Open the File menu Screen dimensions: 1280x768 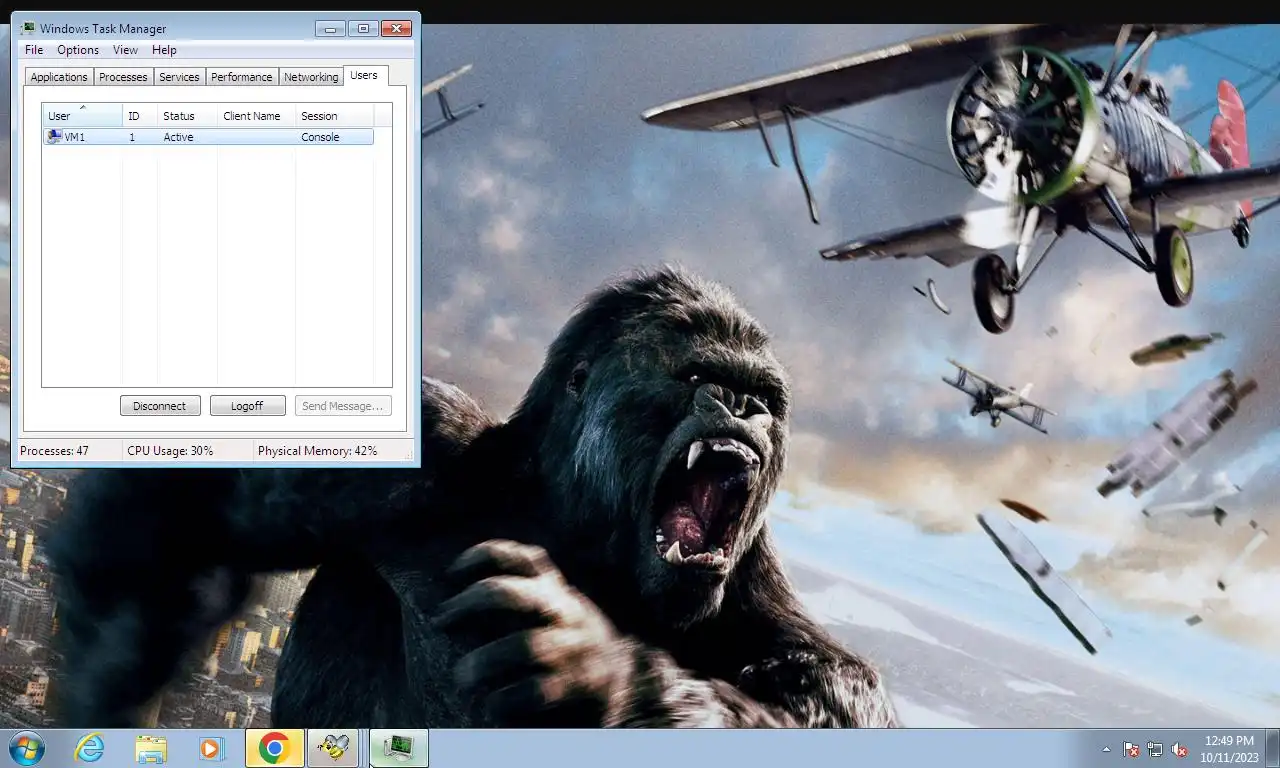pyautogui.click(x=34, y=50)
